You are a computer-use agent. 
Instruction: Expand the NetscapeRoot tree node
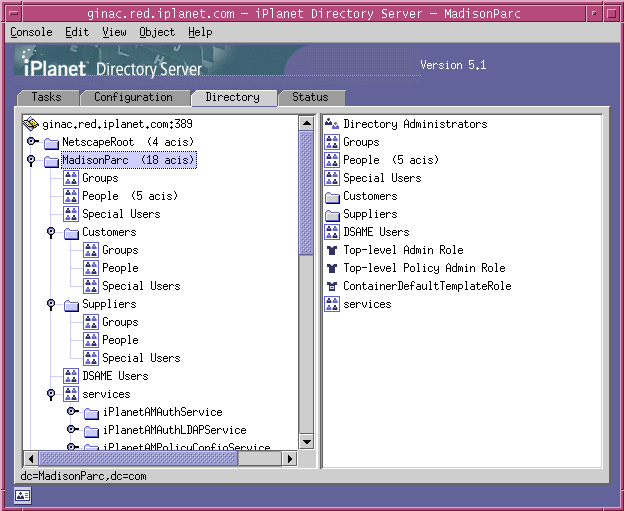pos(32,141)
